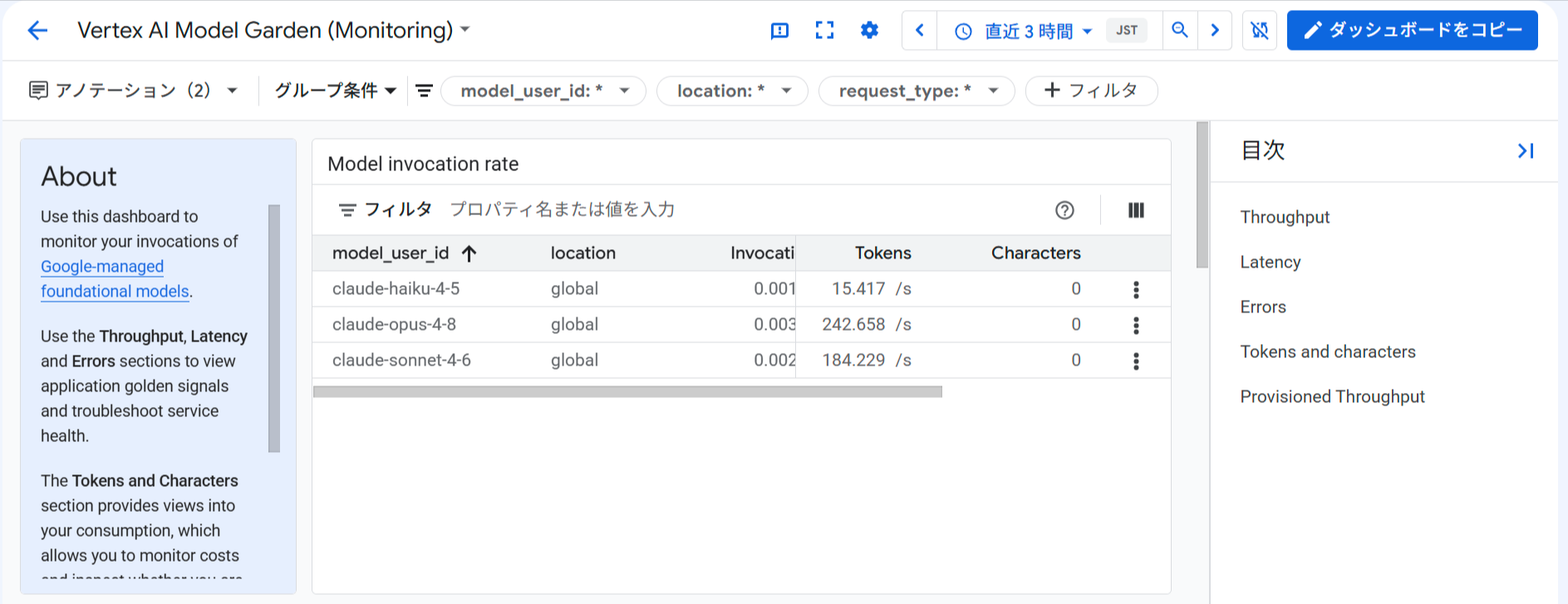
Task: Expand the アノテーション (2) dropdown
Action: (x=133, y=91)
